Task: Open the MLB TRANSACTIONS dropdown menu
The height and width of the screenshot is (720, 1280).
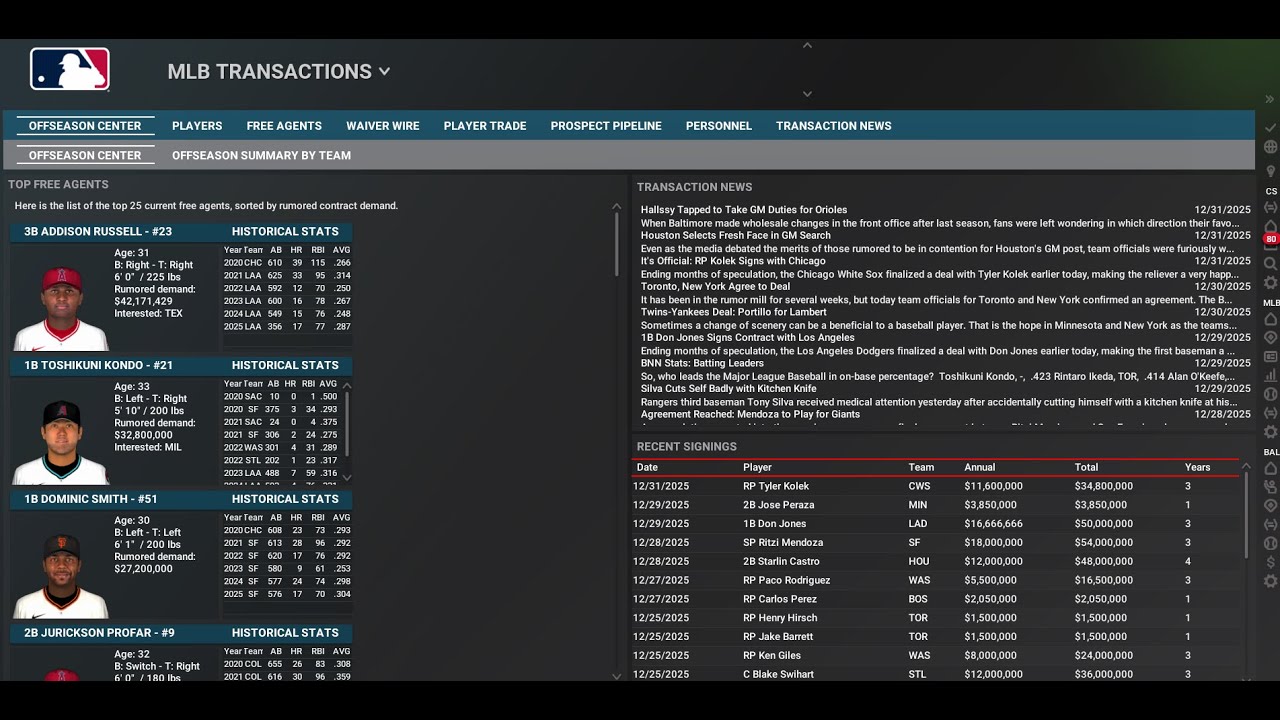Action: (x=279, y=71)
